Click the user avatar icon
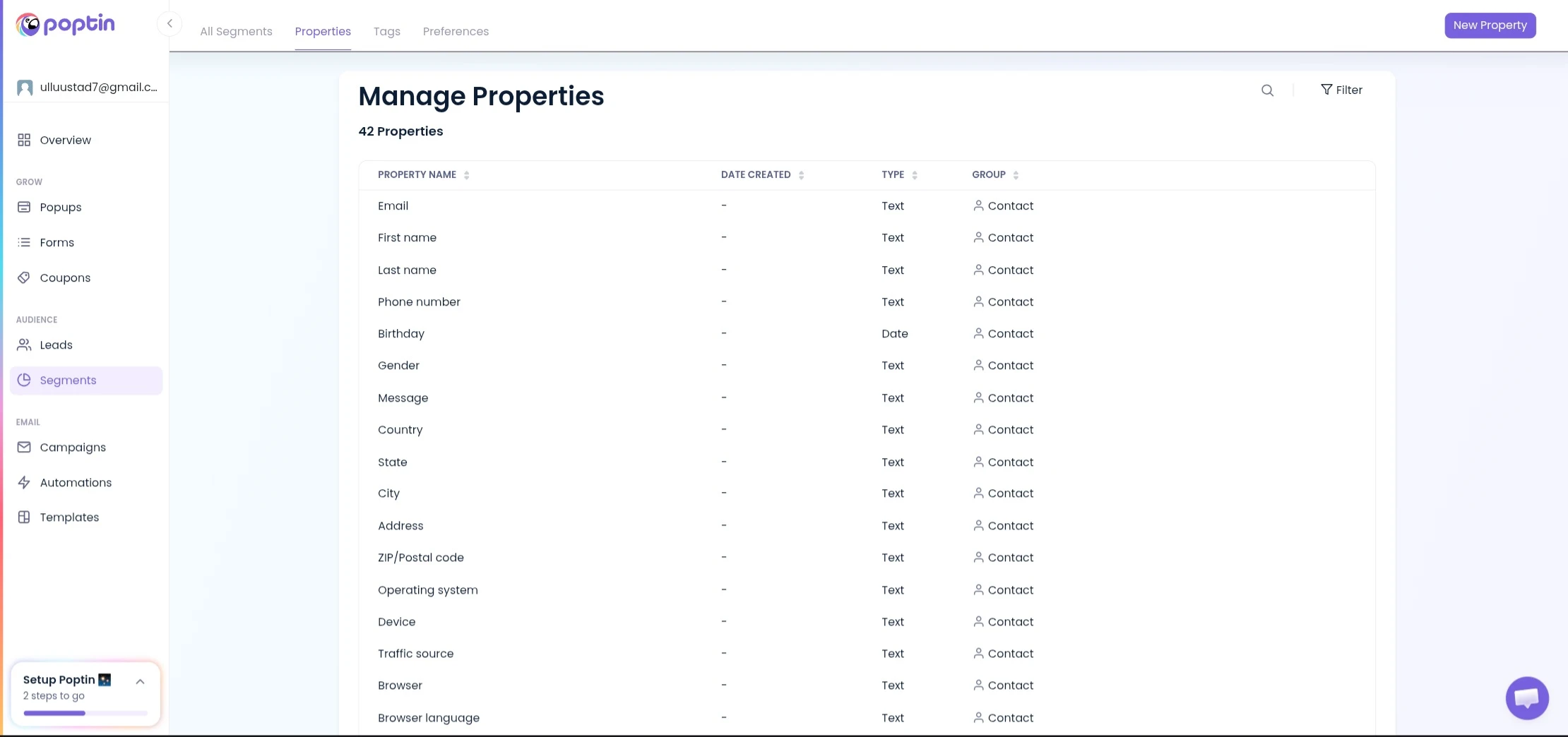 [25, 88]
